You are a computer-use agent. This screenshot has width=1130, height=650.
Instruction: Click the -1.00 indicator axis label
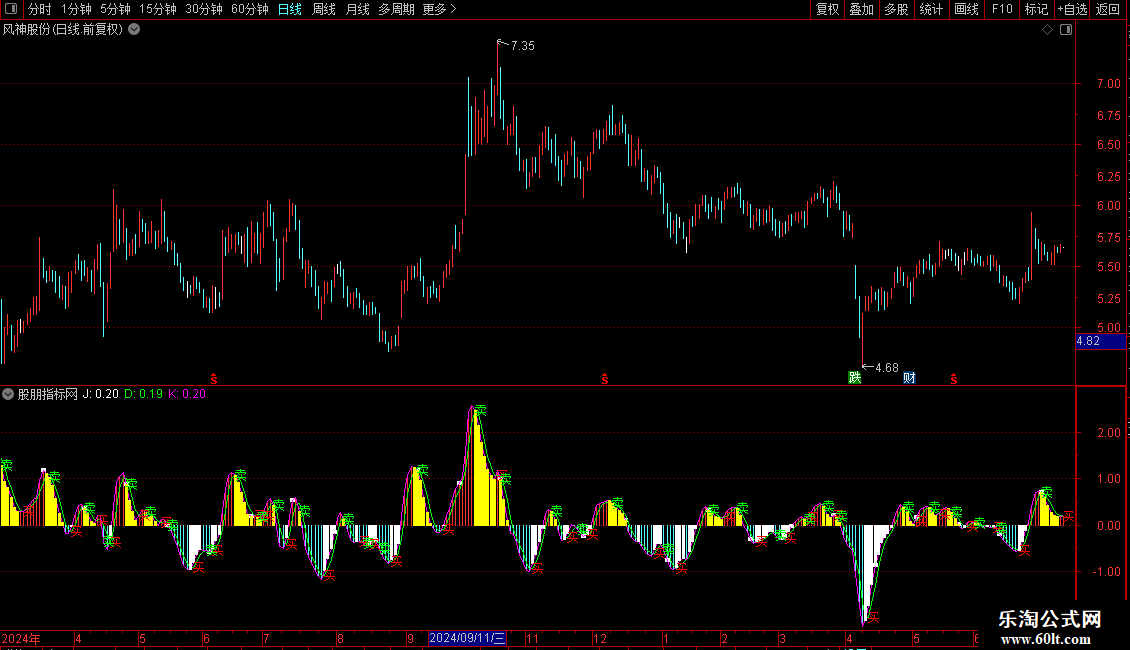coord(1107,571)
